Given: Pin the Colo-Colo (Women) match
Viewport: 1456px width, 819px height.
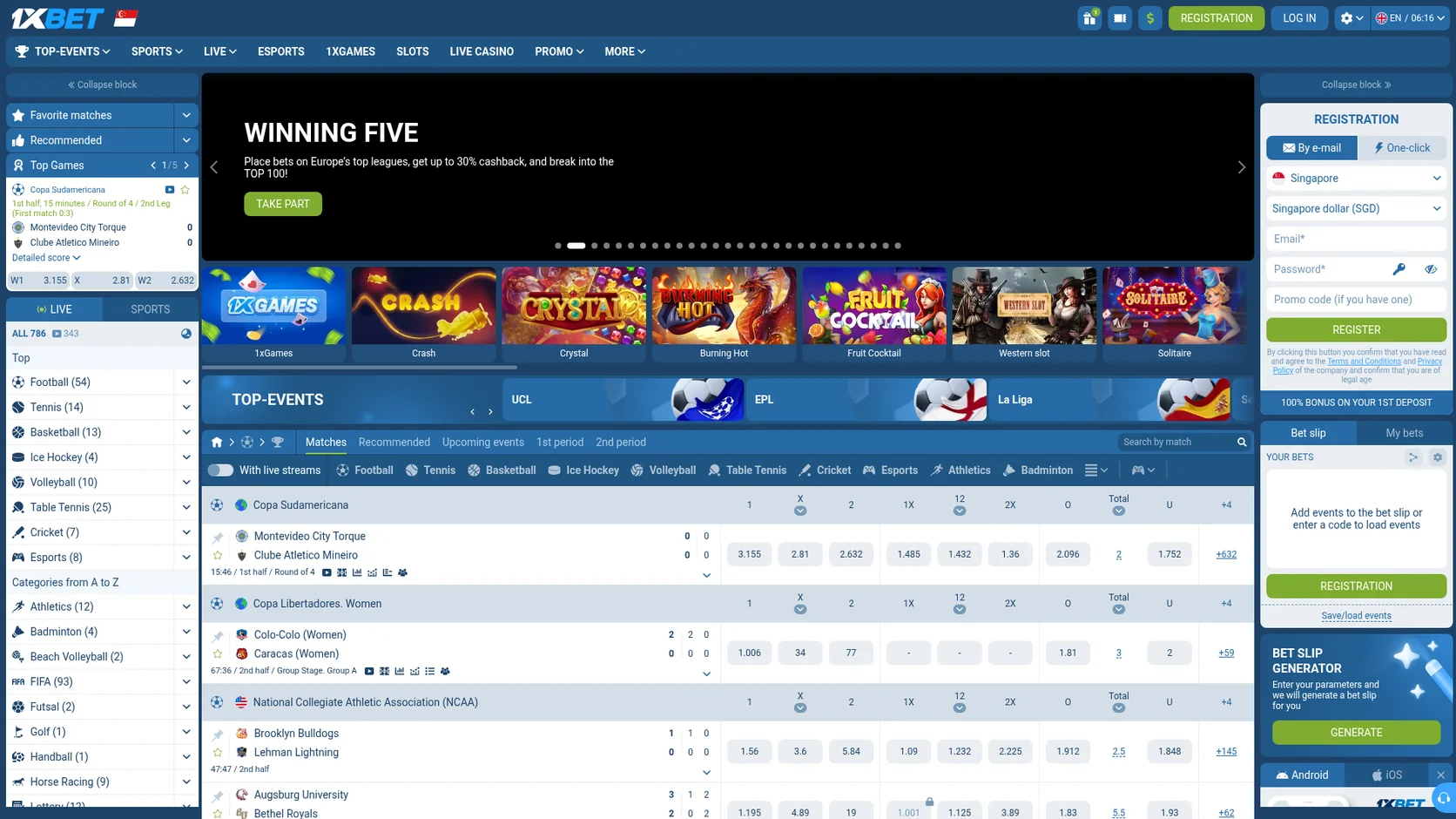Looking at the screenshot, I should coord(218,636).
